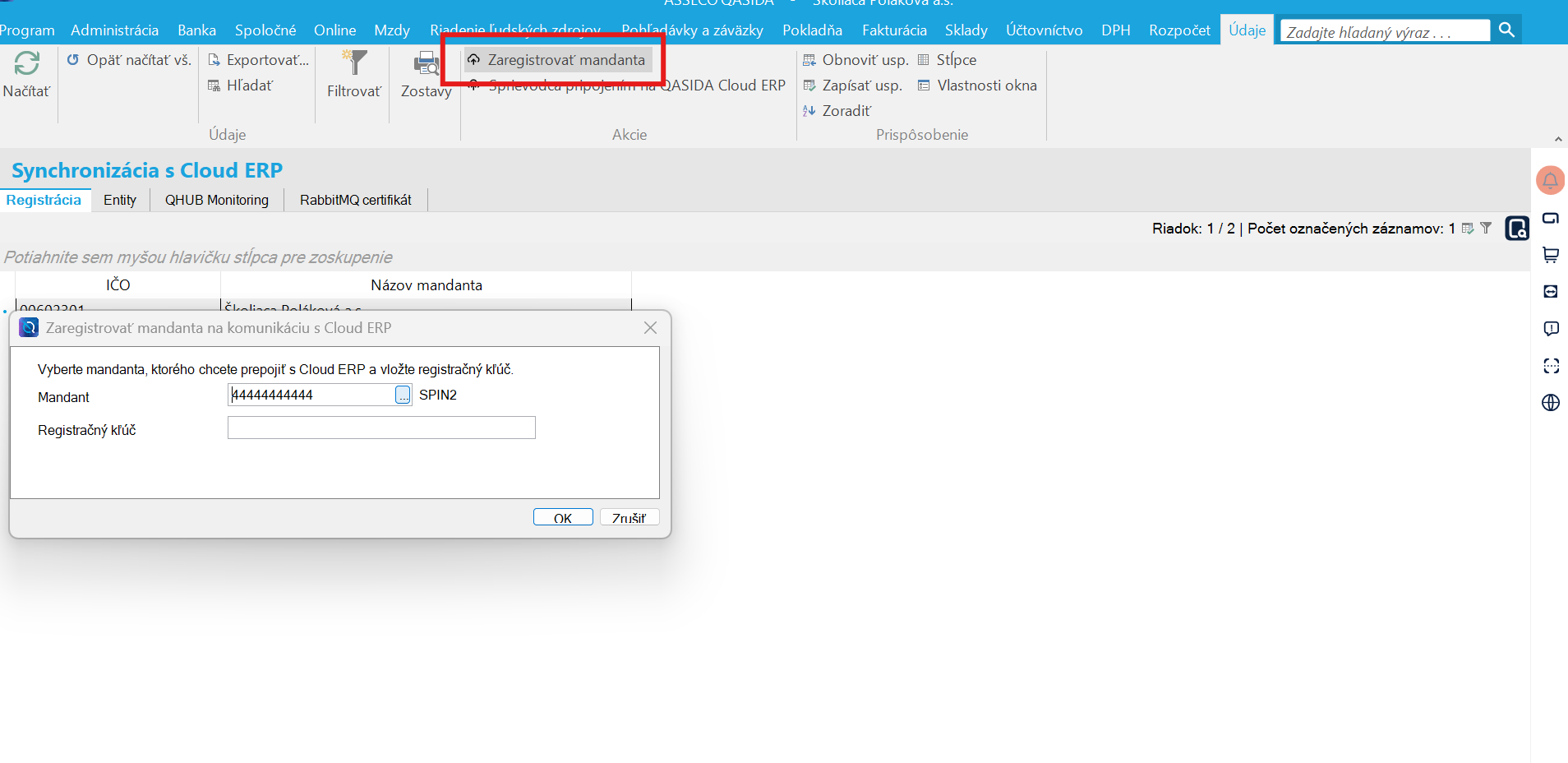Open the Účtovníctvo menu
Viewport: 1568px width, 763px height.
click(x=1044, y=30)
